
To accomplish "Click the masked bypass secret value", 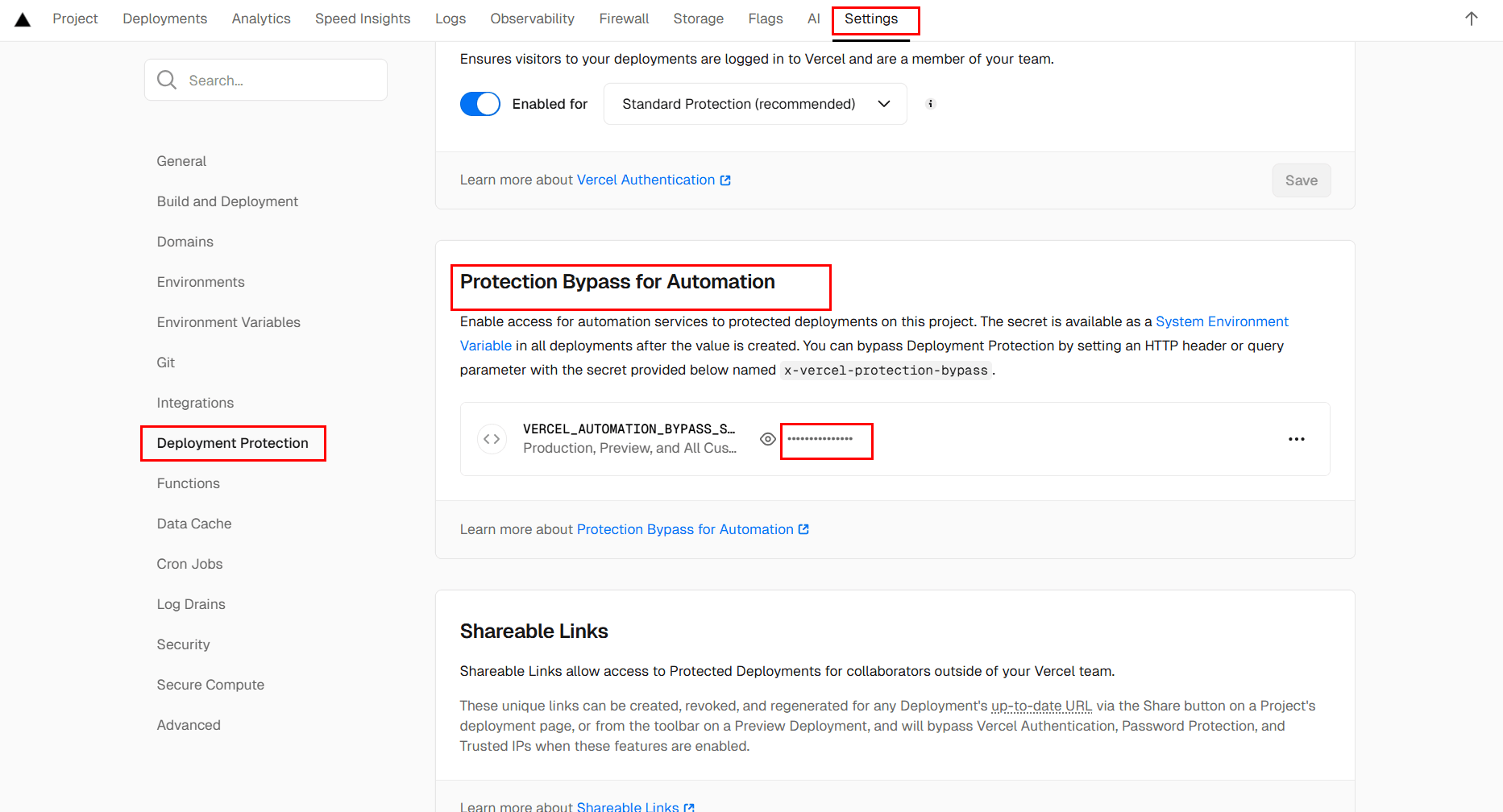I will pyautogui.click(x=820, y=439).
